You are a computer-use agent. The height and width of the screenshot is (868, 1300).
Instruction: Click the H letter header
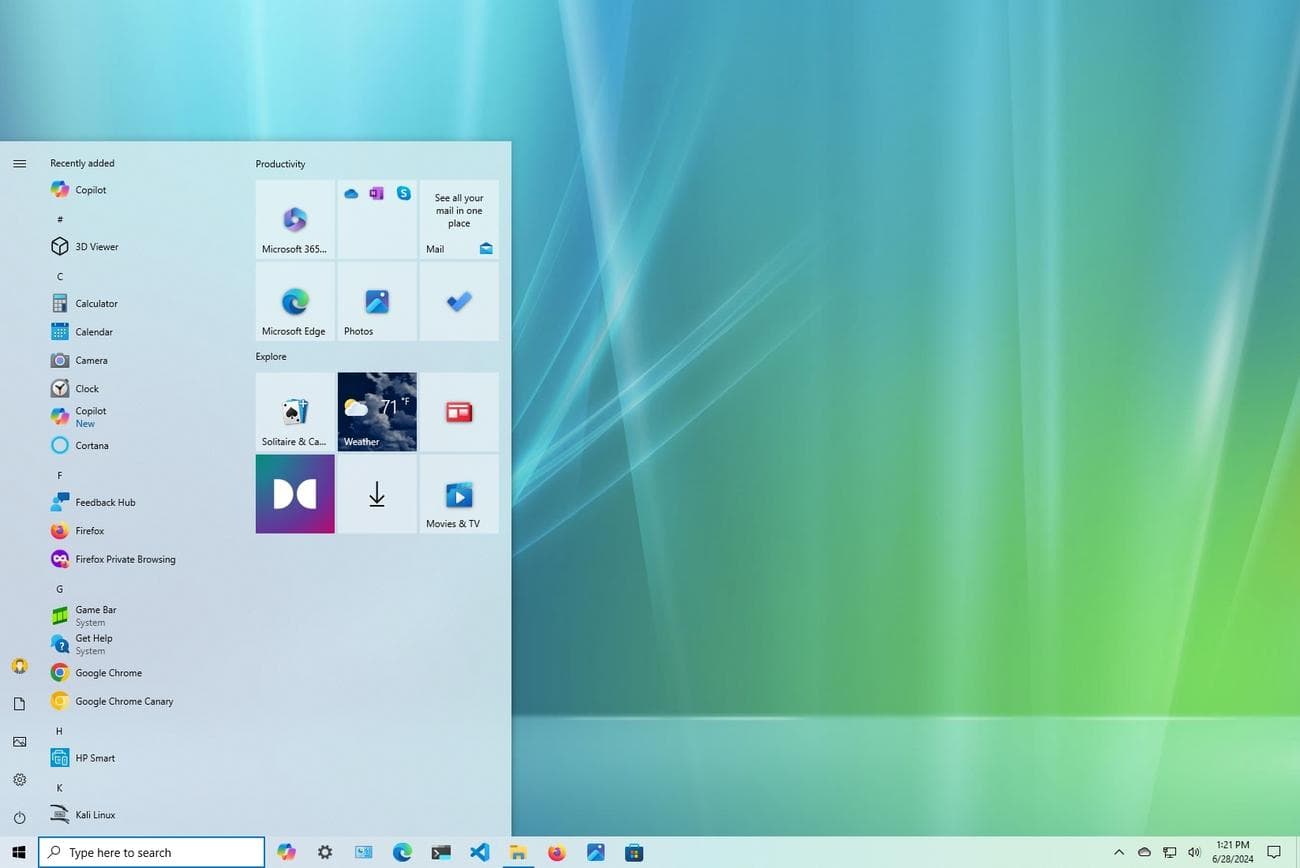[60, 731]
